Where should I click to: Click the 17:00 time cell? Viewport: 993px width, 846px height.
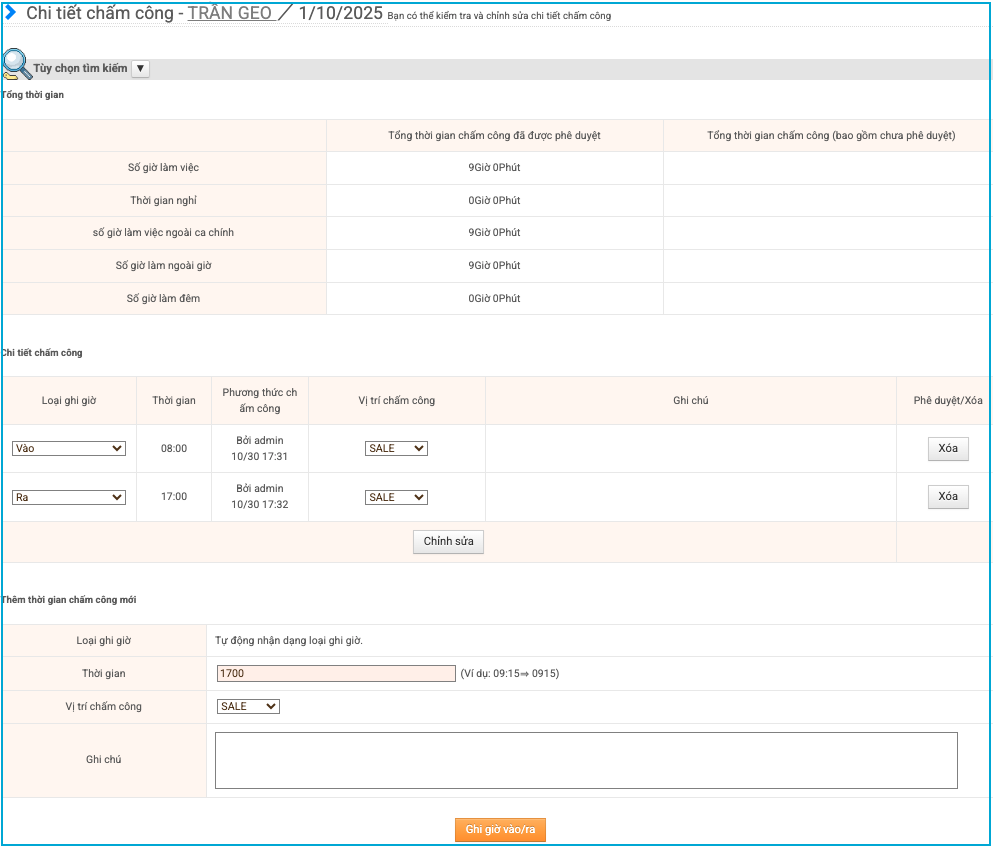(174, 497)
